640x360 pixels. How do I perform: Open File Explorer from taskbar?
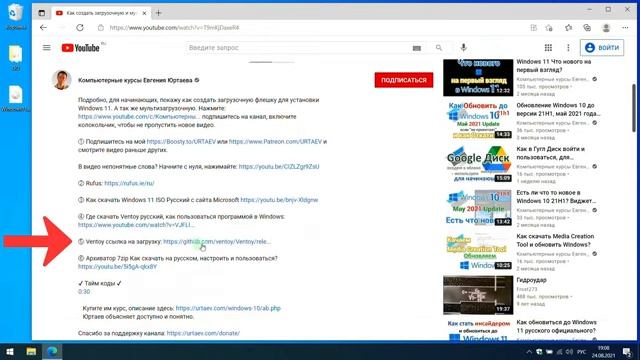pos(31,351)
